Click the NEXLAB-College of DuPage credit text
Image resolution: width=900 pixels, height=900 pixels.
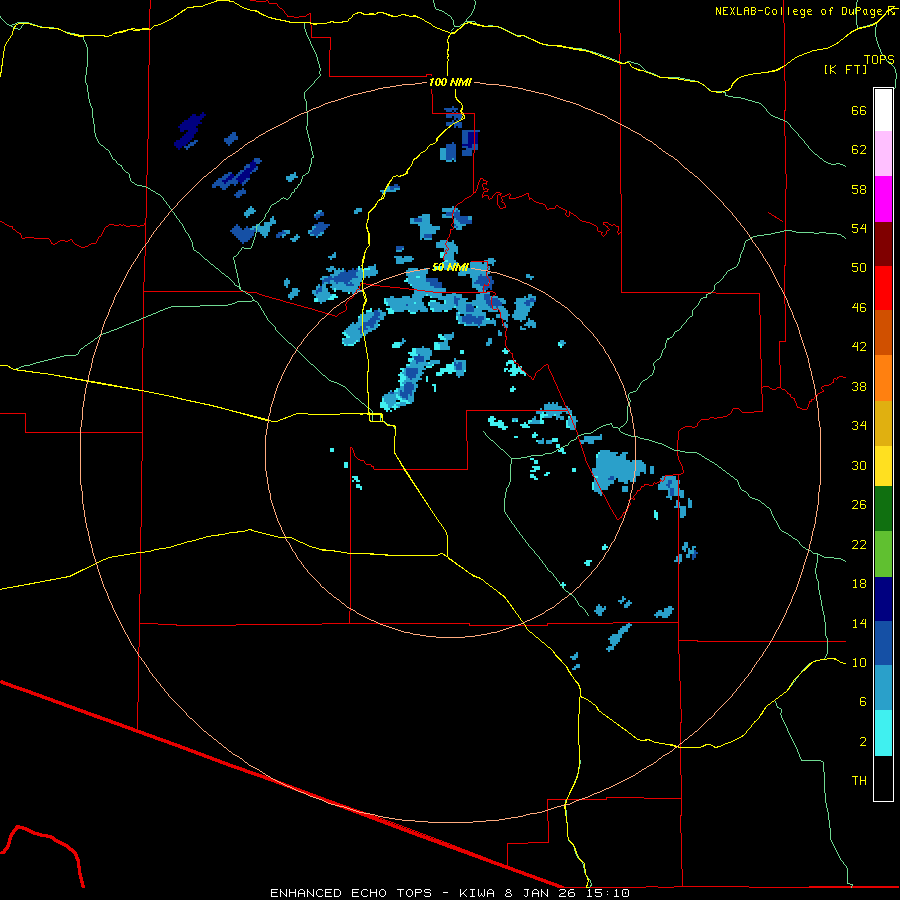pos(804,11)
